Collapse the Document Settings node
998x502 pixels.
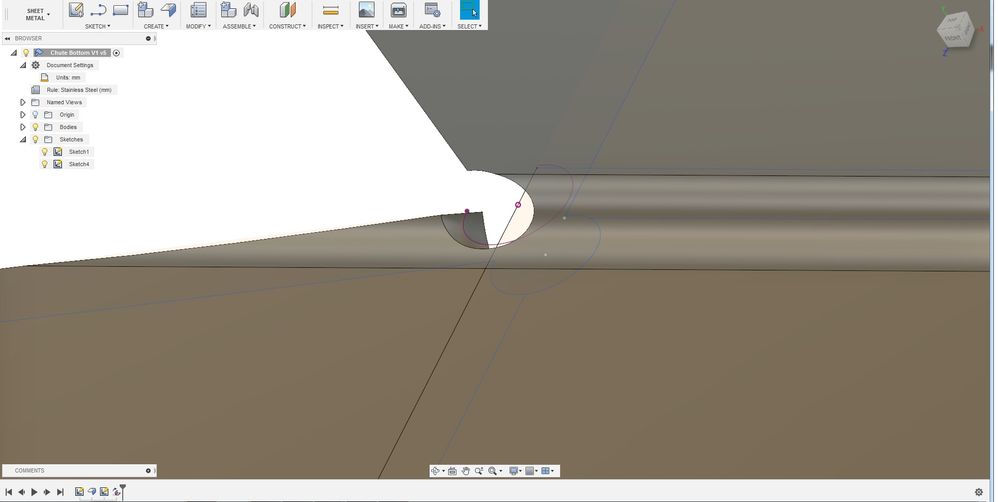[24, 65]
